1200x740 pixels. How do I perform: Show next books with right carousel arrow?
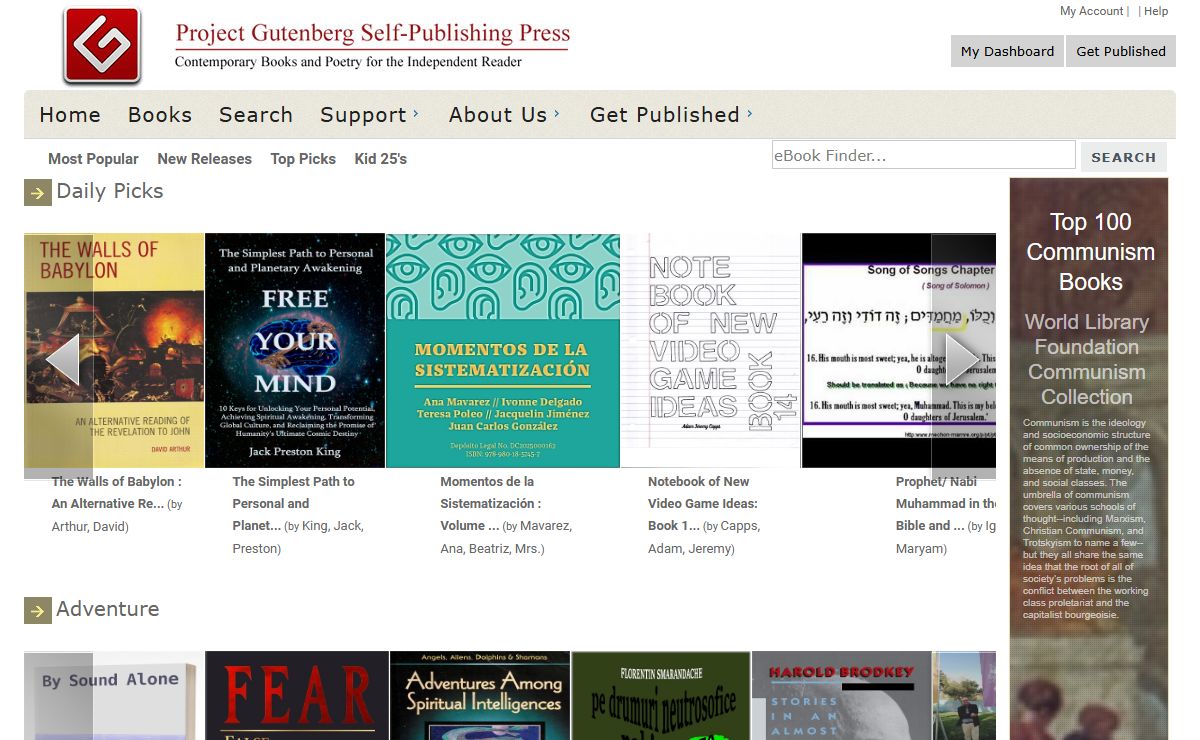963,358
